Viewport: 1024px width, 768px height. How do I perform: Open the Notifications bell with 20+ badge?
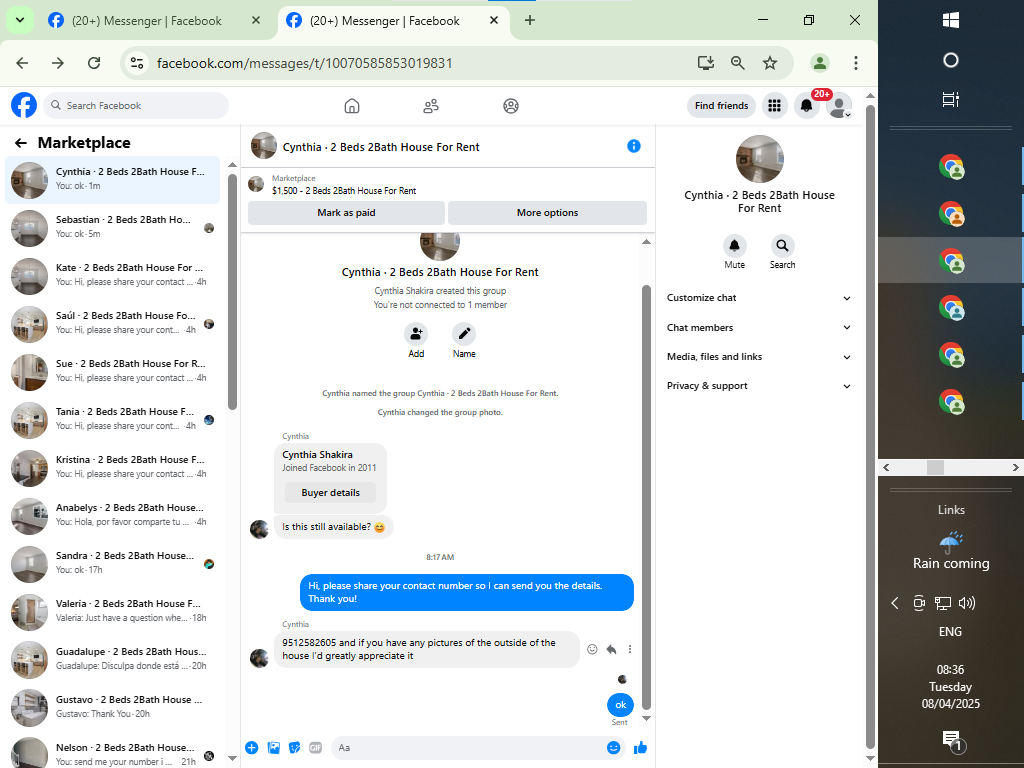pyautogui.click(x=807, y=105)
